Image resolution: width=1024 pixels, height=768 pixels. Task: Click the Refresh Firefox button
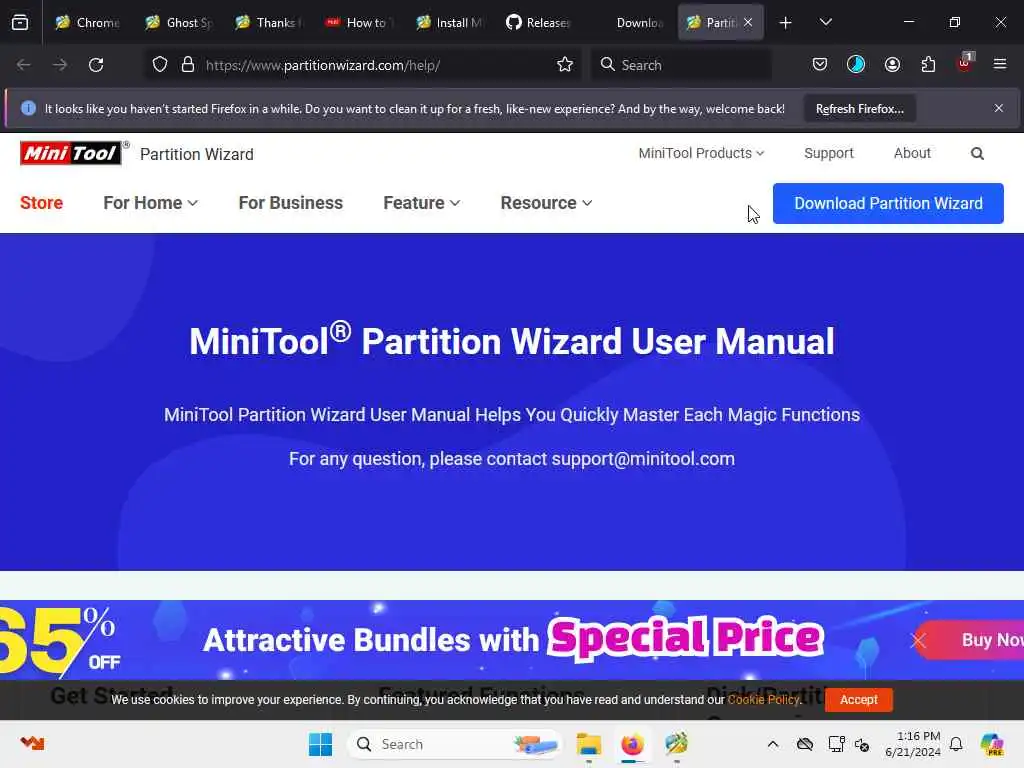(859, 109)
